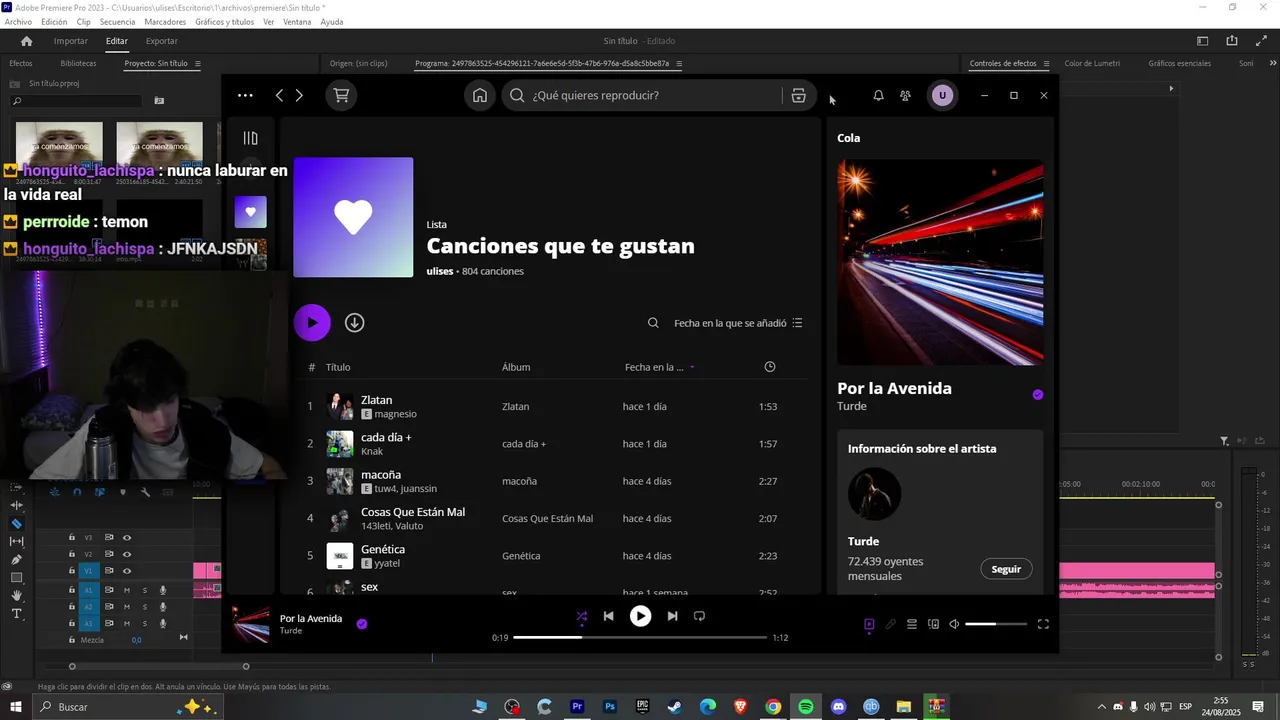Open the ulises profile link
Screen dimensions: 1280x720
[440, 271]
